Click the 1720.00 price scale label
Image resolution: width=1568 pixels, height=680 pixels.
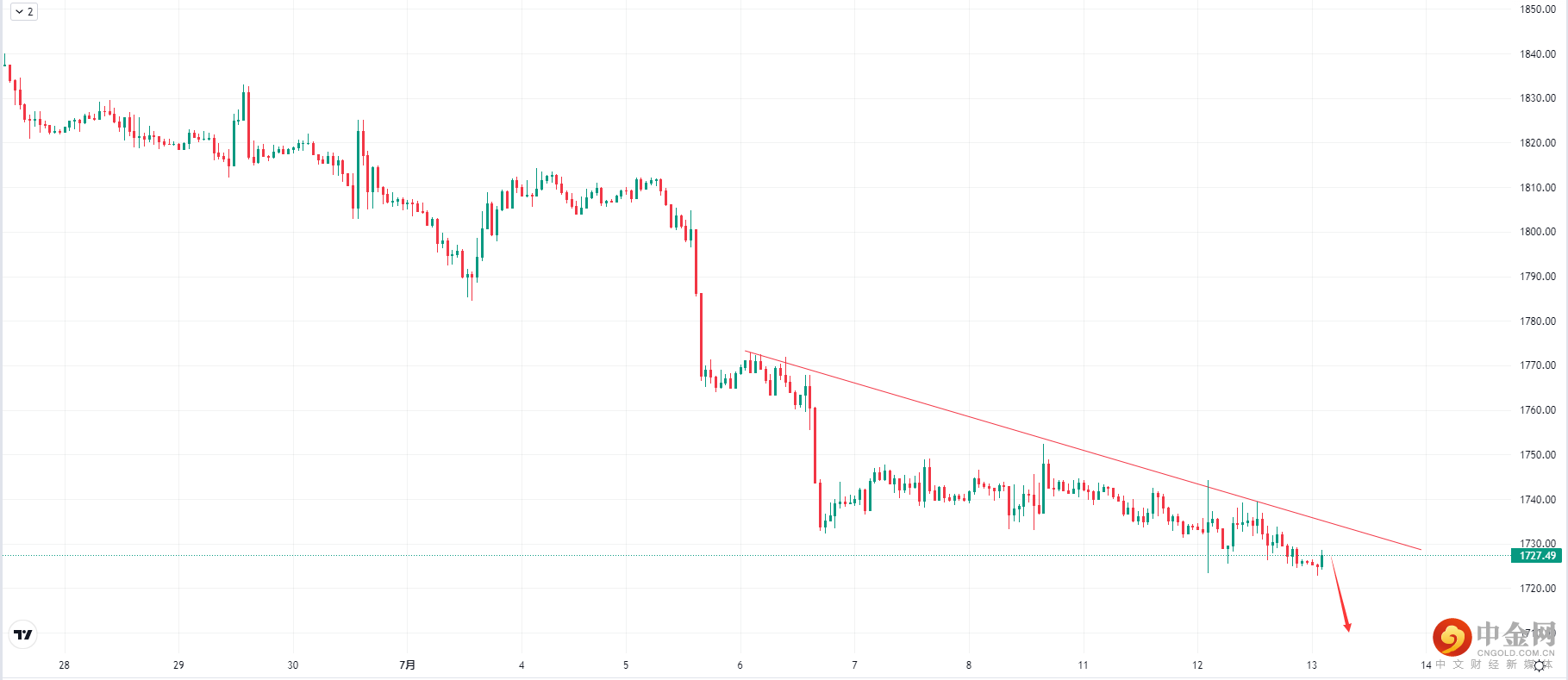coord(1537,589)
